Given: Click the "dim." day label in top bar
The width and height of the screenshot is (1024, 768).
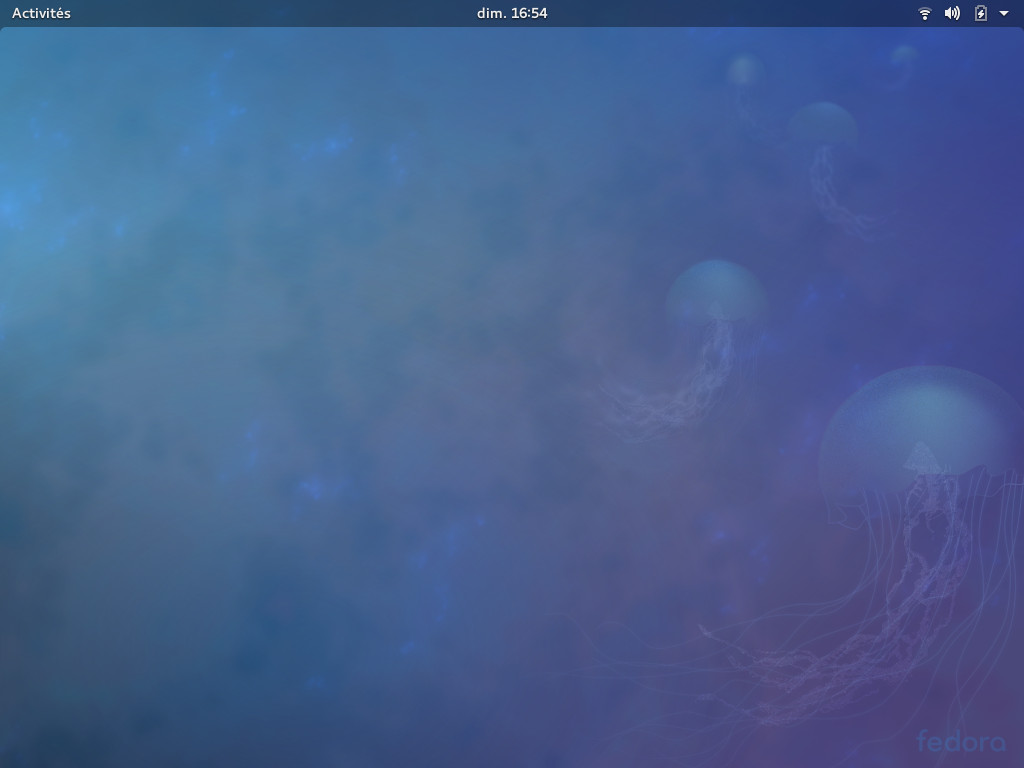Looking at the screenshot, I should [491, 13].
